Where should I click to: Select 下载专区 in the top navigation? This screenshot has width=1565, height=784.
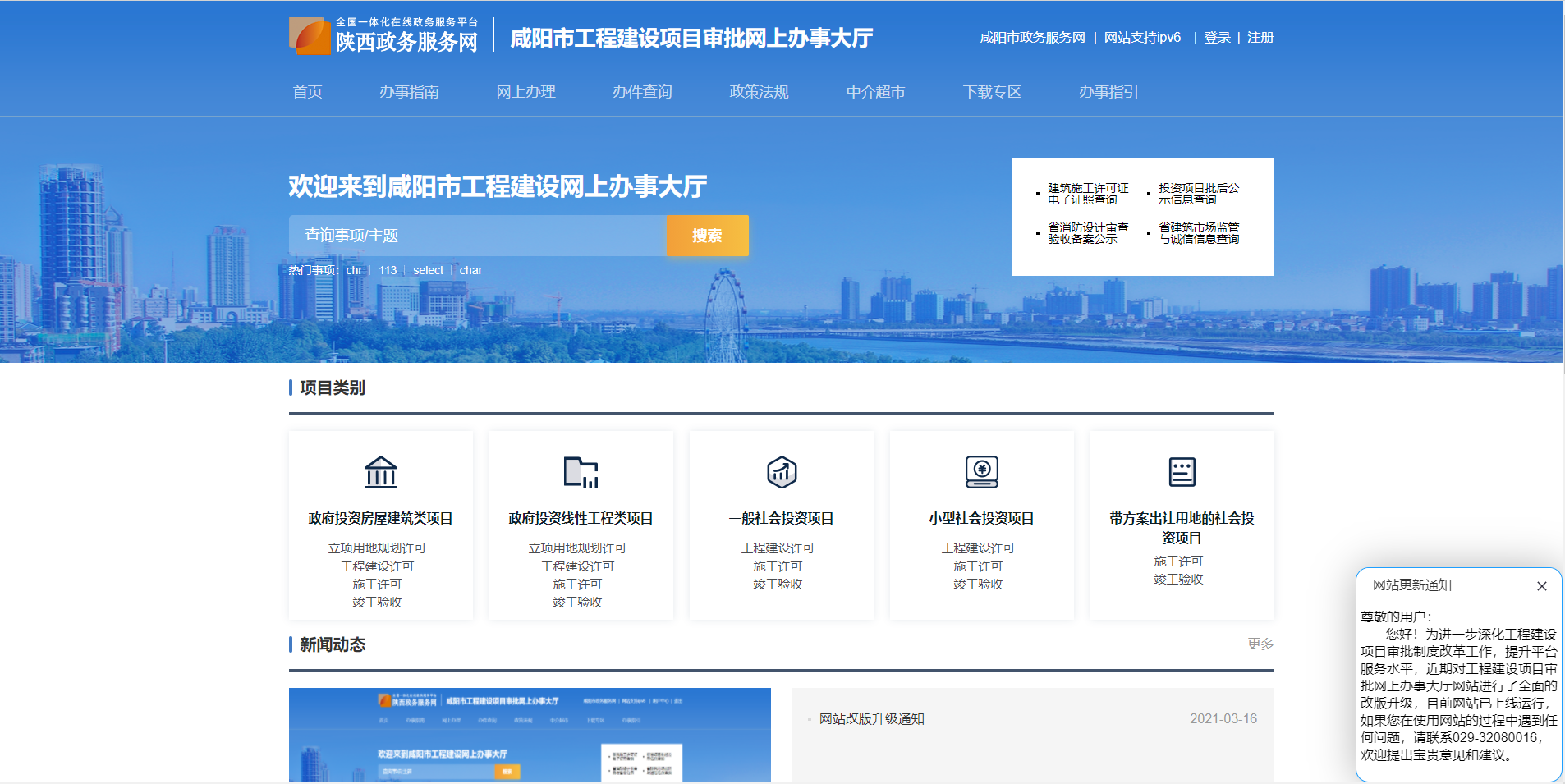992,92
